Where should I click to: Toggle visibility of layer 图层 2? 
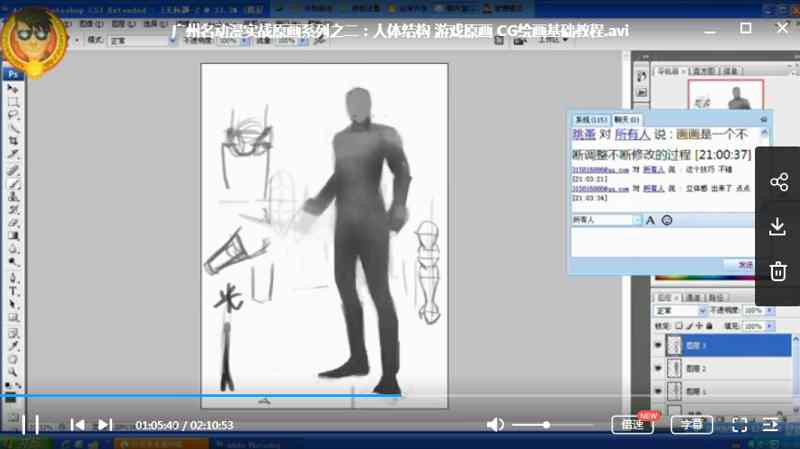(x=658, y=369)
